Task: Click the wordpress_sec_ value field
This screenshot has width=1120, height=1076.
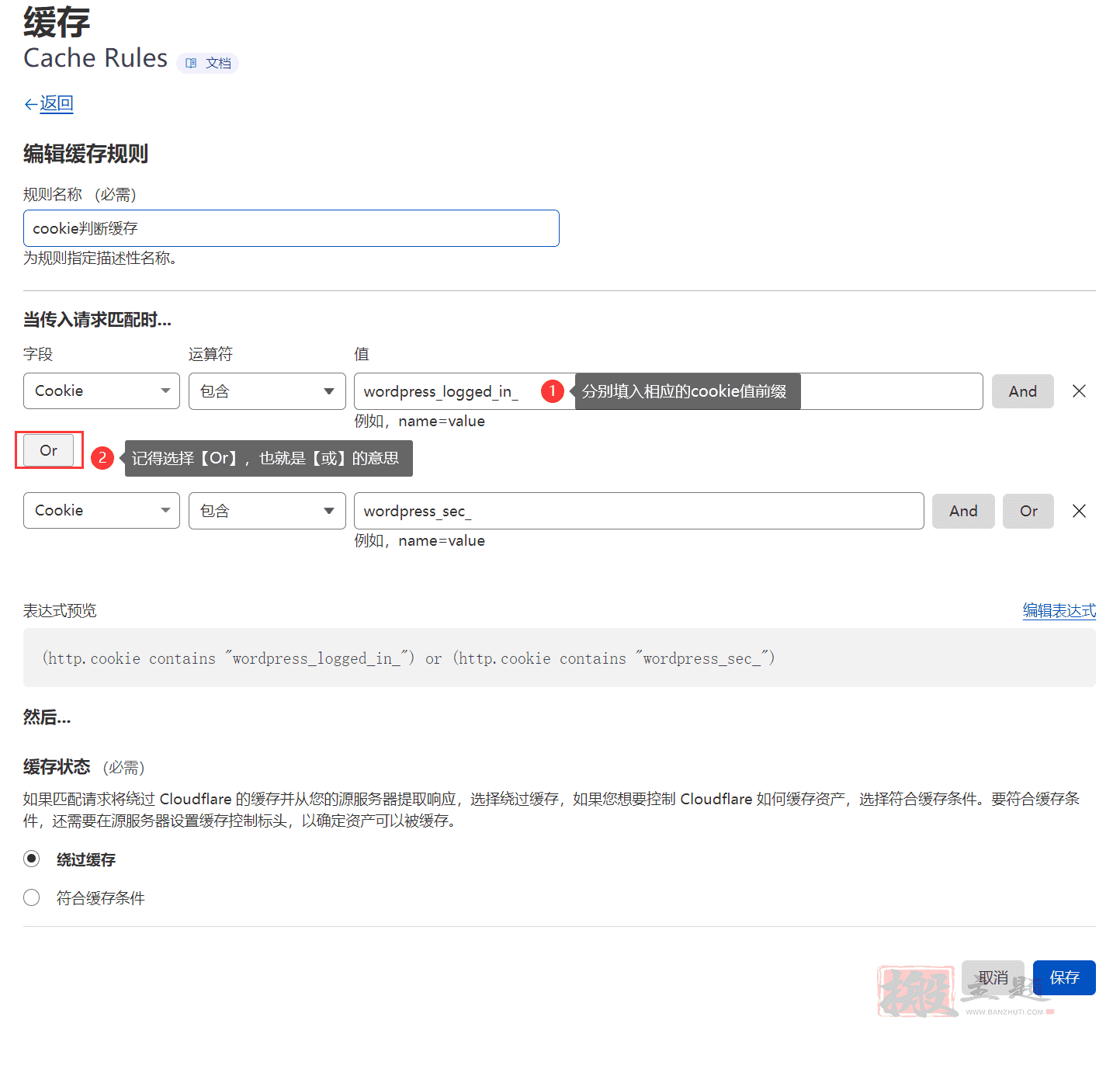Action: 638,511
